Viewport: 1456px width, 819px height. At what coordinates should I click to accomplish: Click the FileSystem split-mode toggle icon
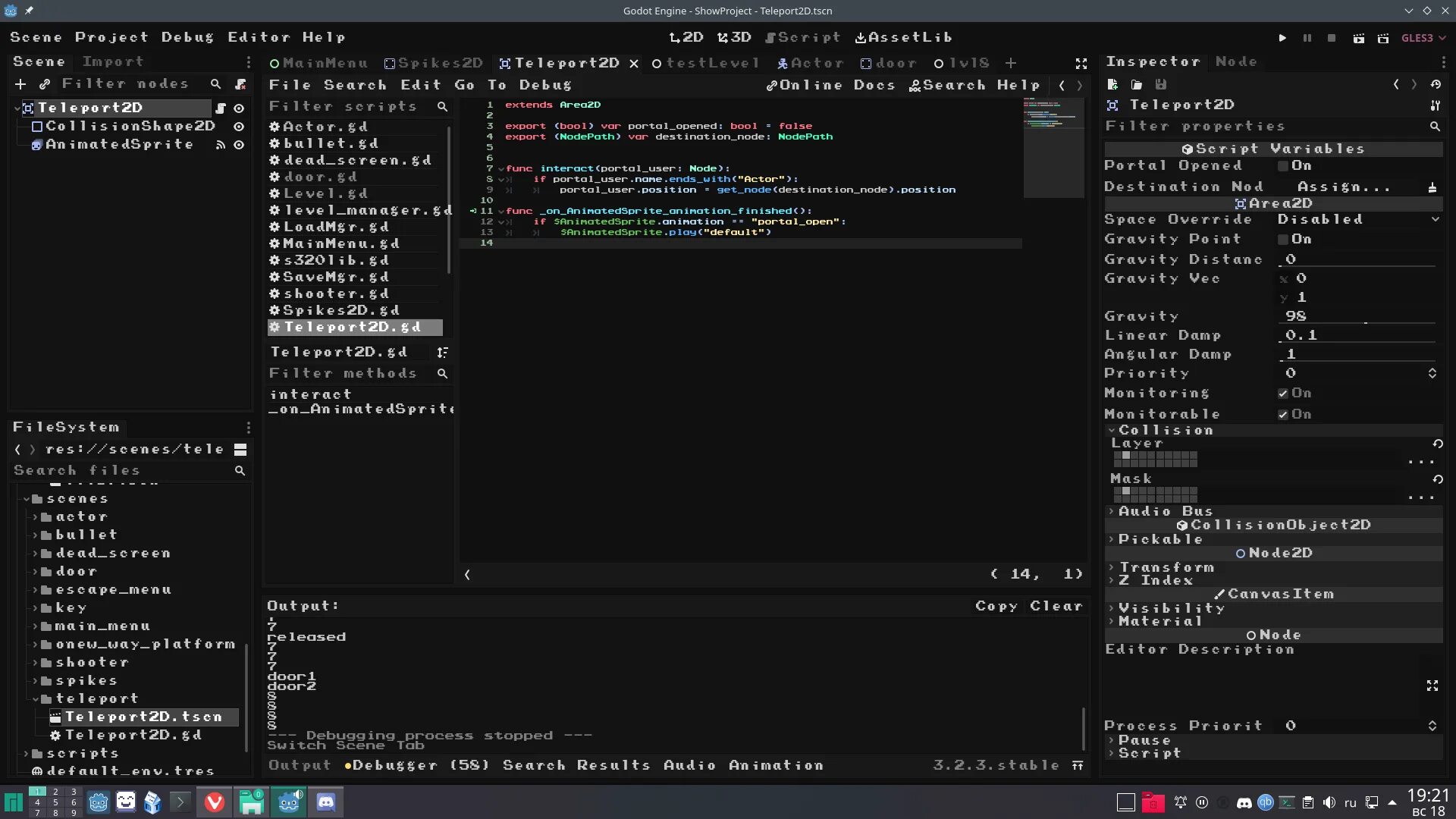coord(240,450)
